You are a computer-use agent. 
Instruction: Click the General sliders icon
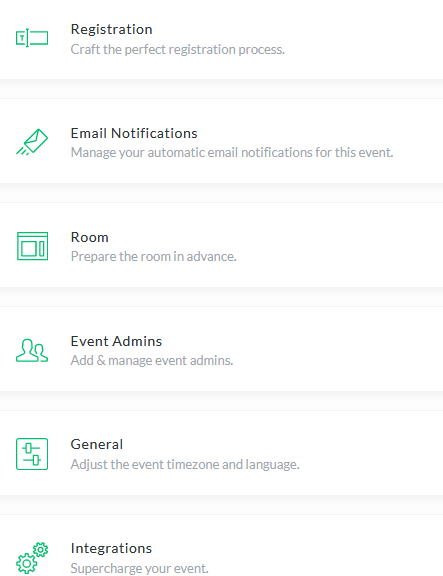pyautogui.click(x=32, y=454)
